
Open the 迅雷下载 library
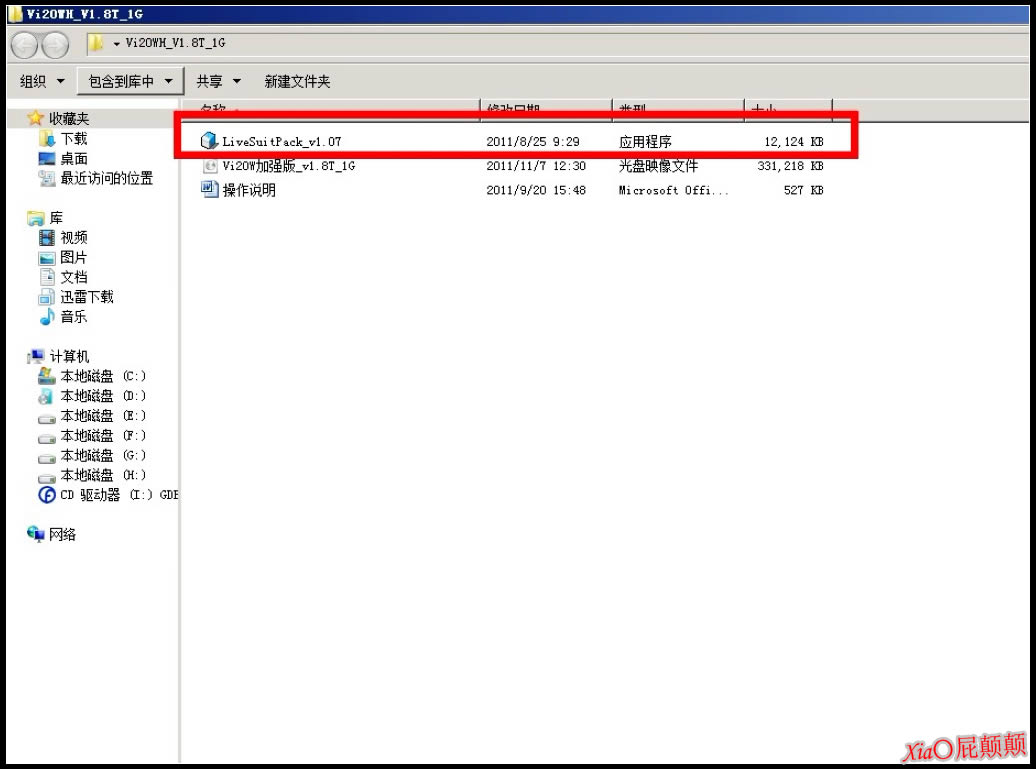pos(86,297)
